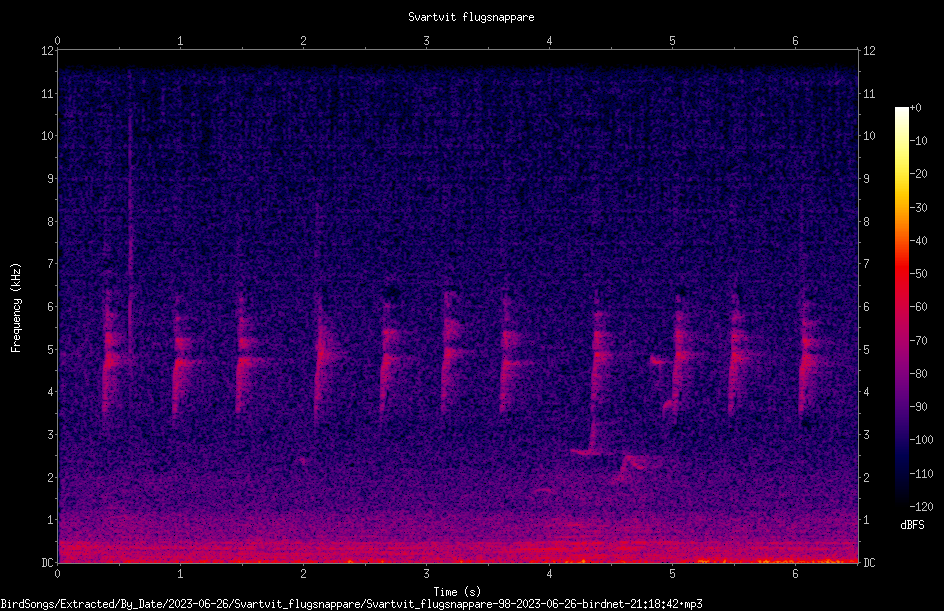Click the "Frequency (kHz)" axis label
The image size is (944, 611).
16,308
